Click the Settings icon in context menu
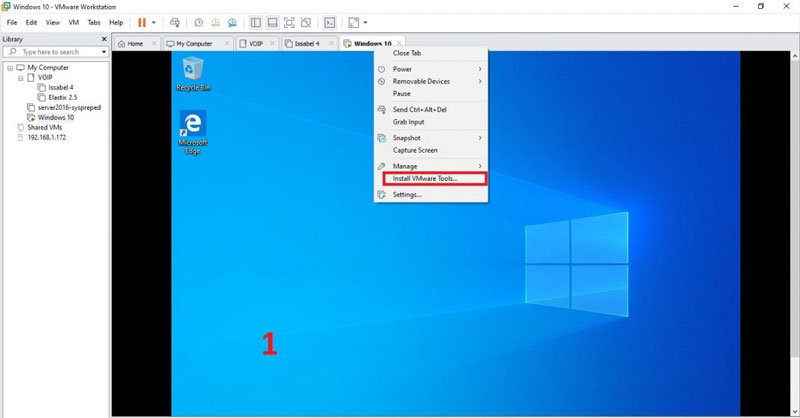This screenshot has width=800, height=418. (382, 194)
